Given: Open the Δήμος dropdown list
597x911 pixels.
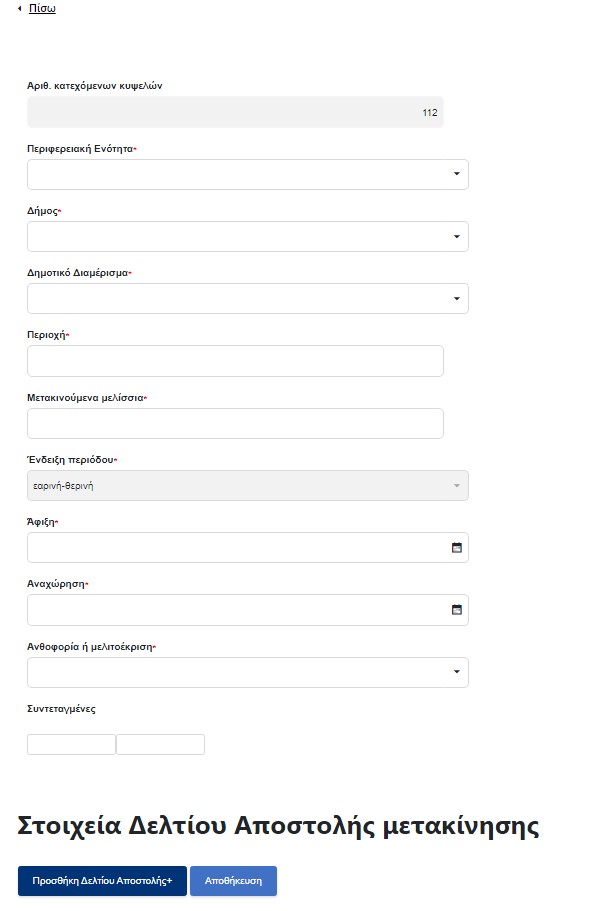Looking at the screenshot, I should pos(247,236).
